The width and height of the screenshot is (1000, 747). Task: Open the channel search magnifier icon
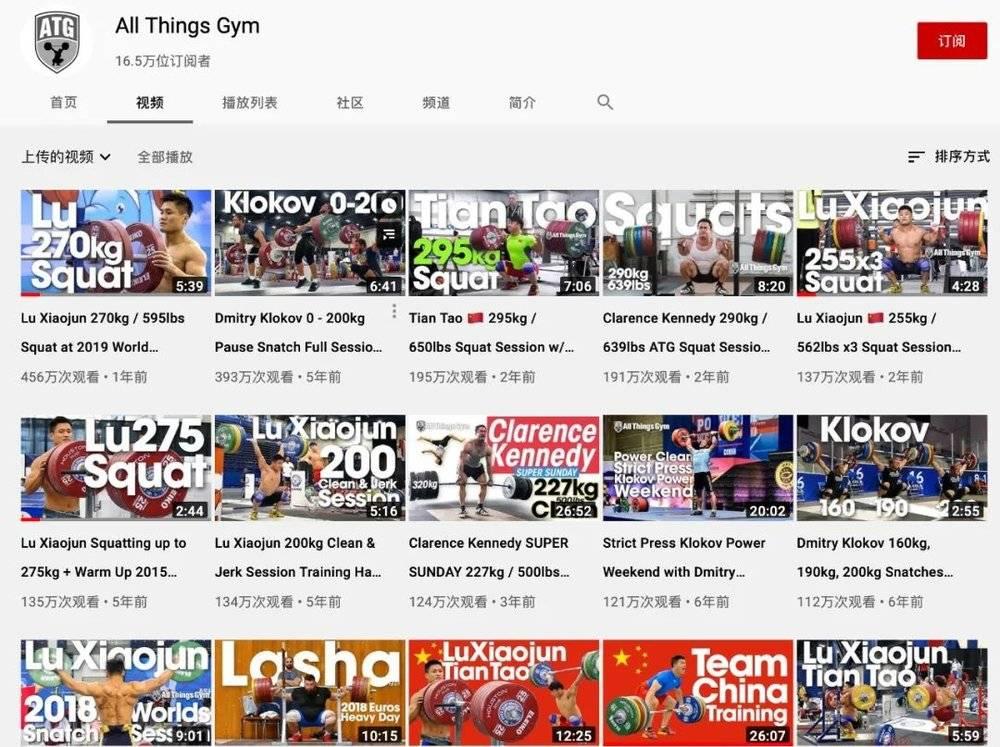[x=605, y=102]
